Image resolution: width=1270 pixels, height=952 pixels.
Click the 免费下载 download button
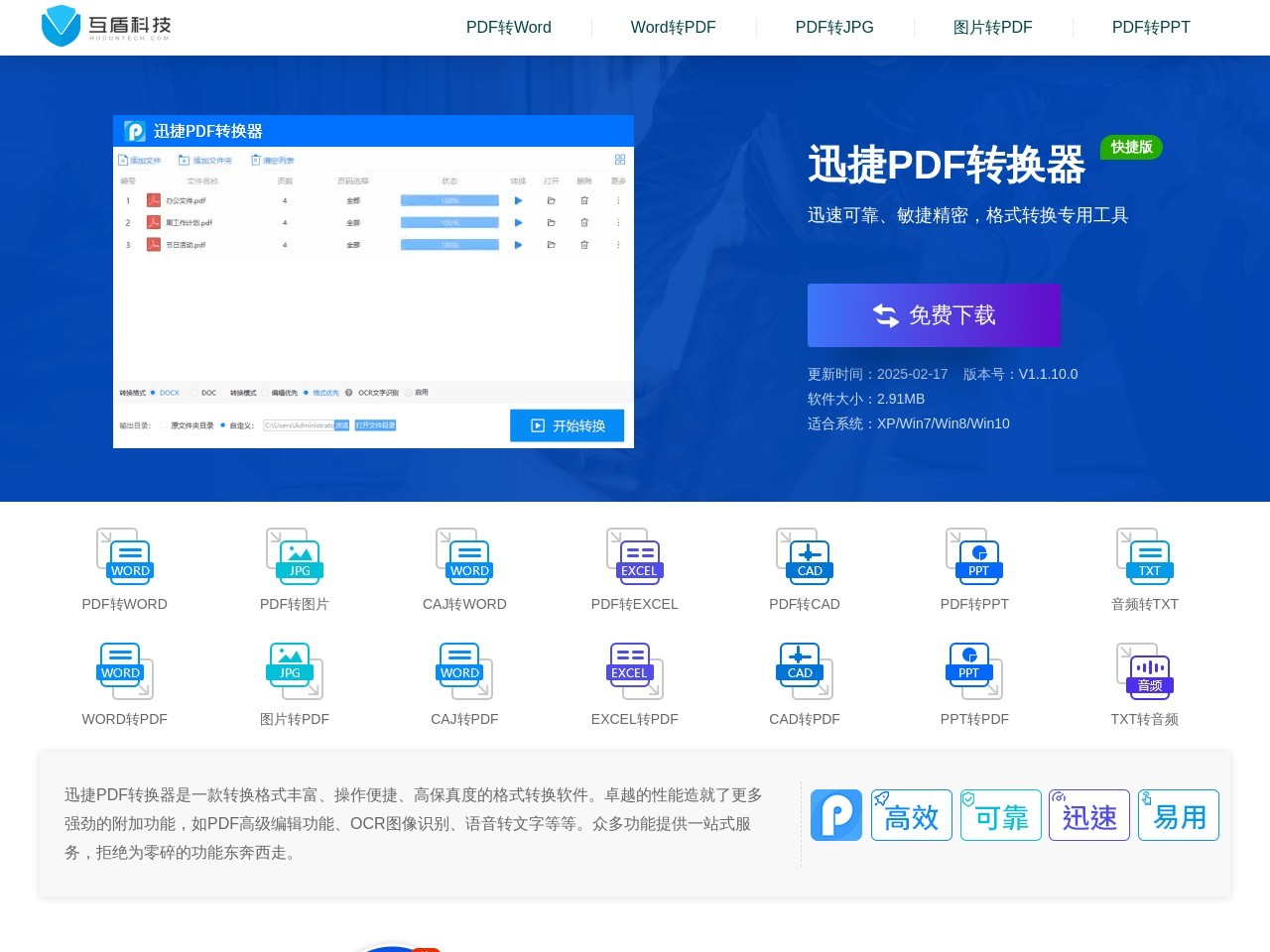[x=934, y=315]
